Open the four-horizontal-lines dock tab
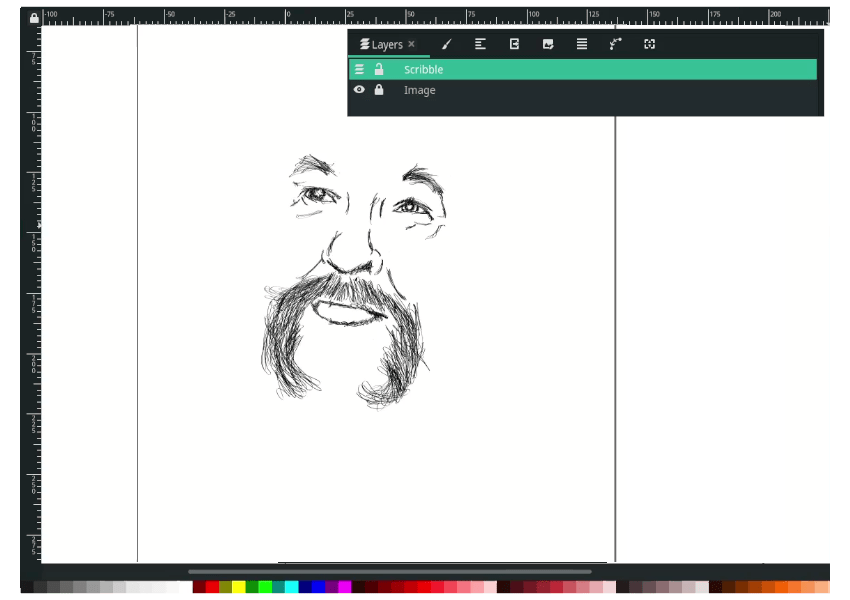The height and width of the screenshot is (600, 850). [582, 44]
